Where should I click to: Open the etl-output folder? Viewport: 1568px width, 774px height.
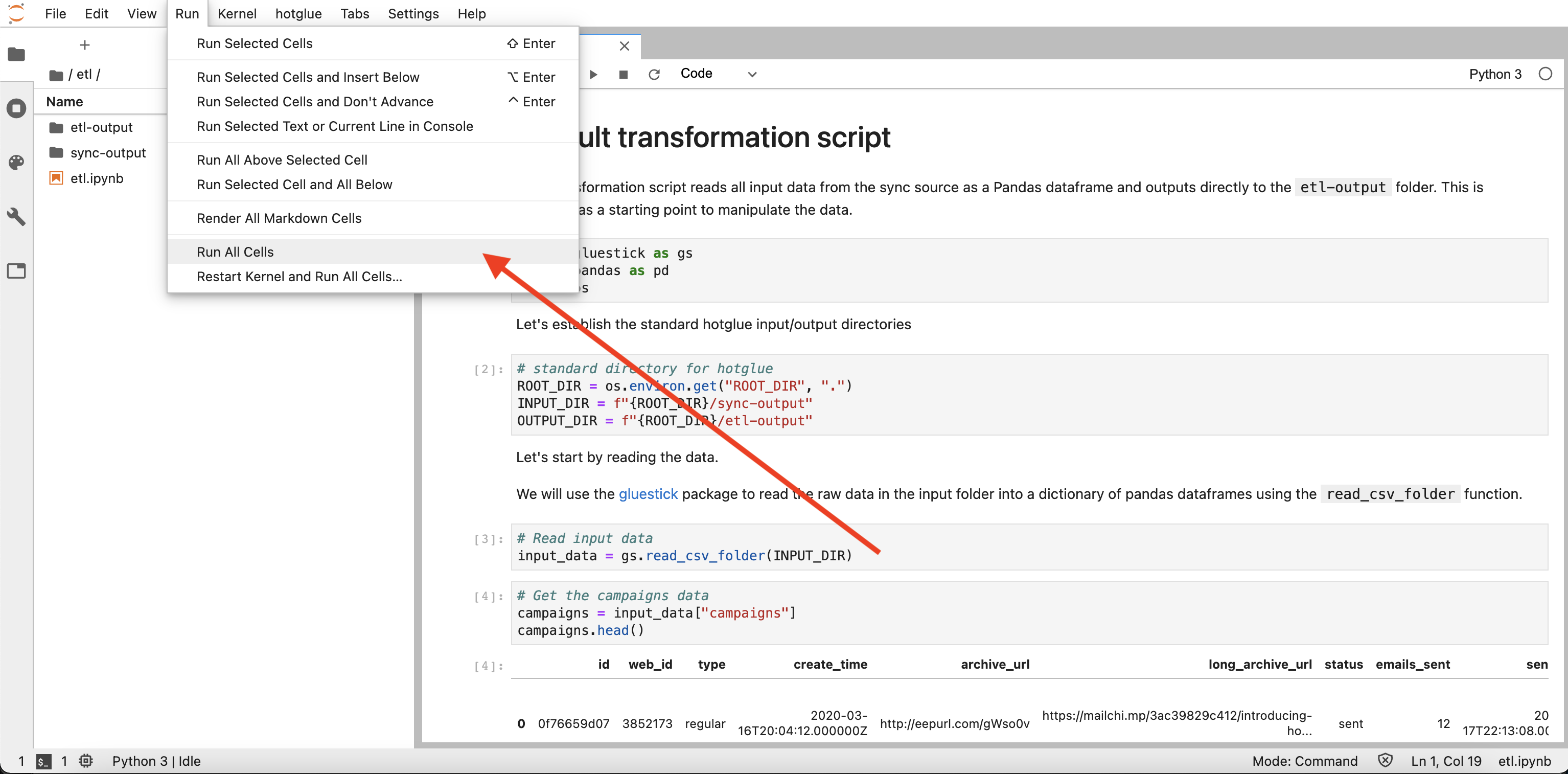tap(101, 127)
